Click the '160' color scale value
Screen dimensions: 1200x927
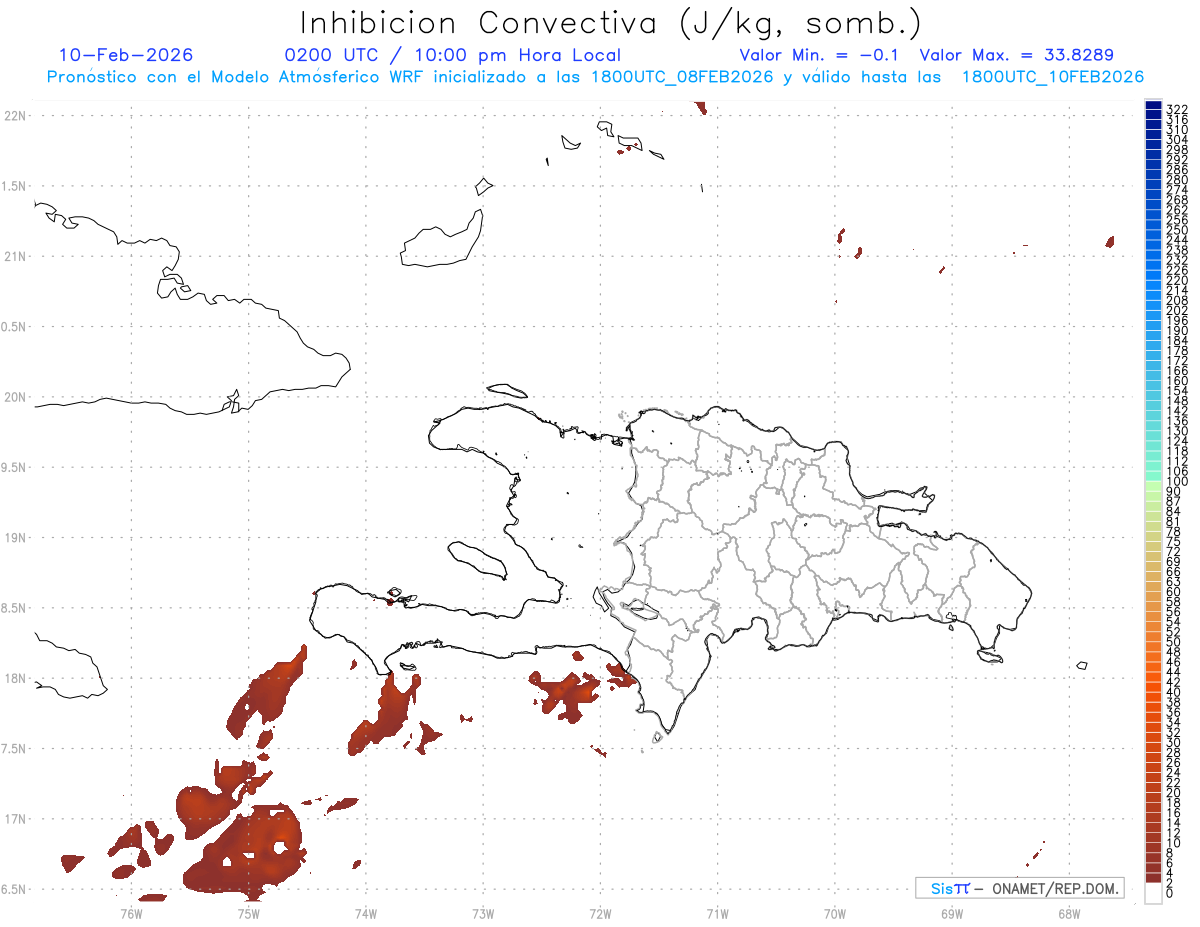pos(1176,380)
